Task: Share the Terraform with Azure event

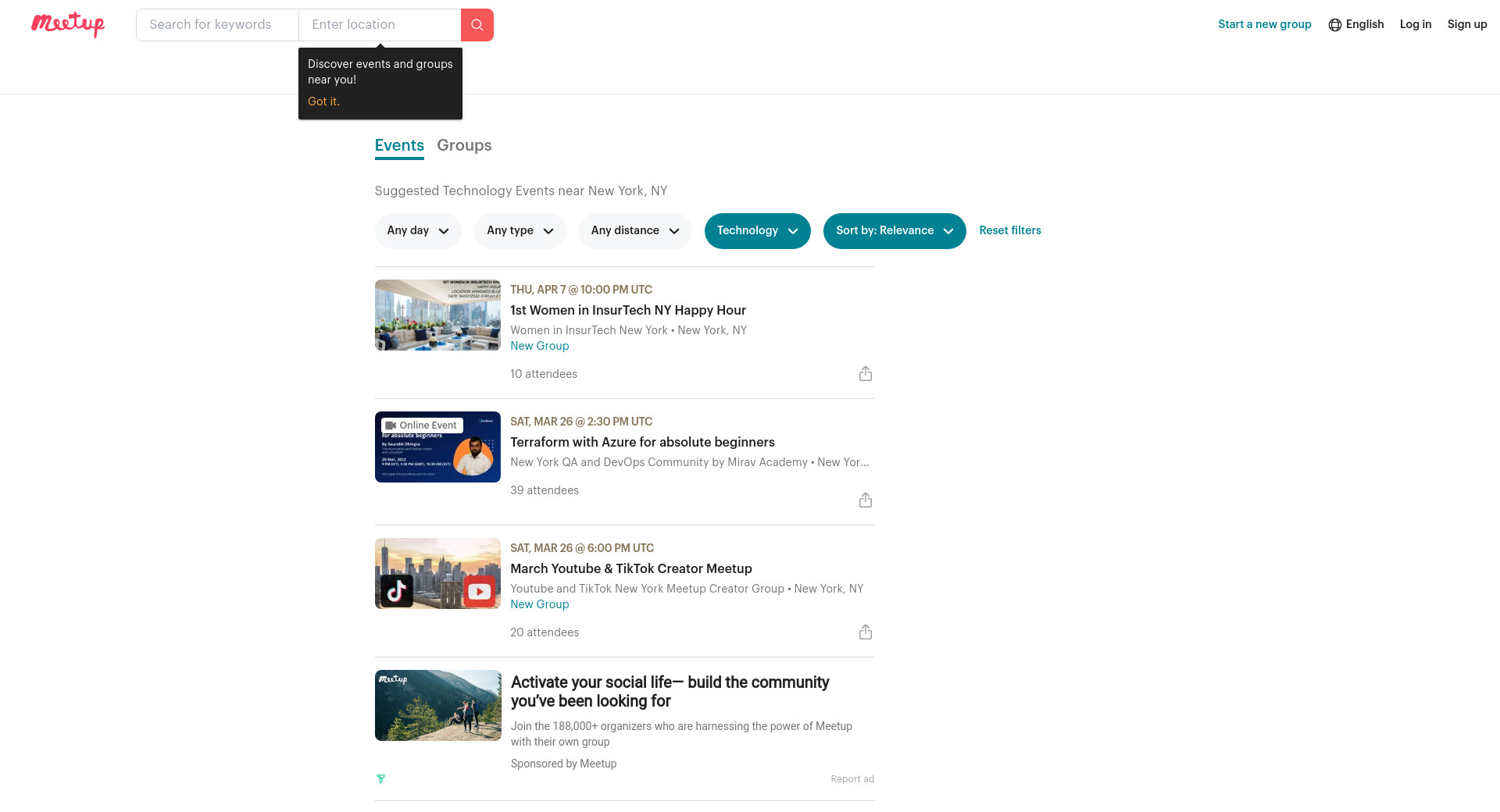Action: 865,500
